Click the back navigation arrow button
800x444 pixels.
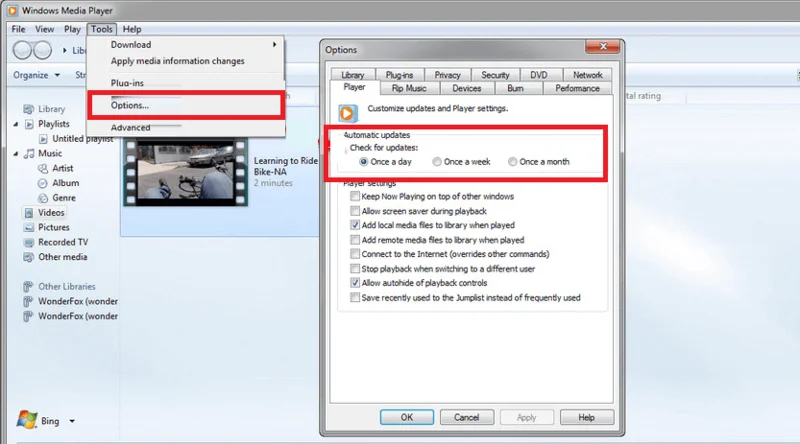click(22, 50)
